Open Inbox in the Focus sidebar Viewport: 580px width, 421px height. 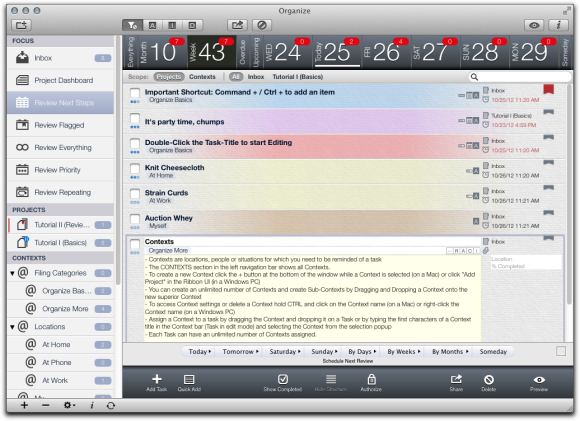tap(61, 58)
